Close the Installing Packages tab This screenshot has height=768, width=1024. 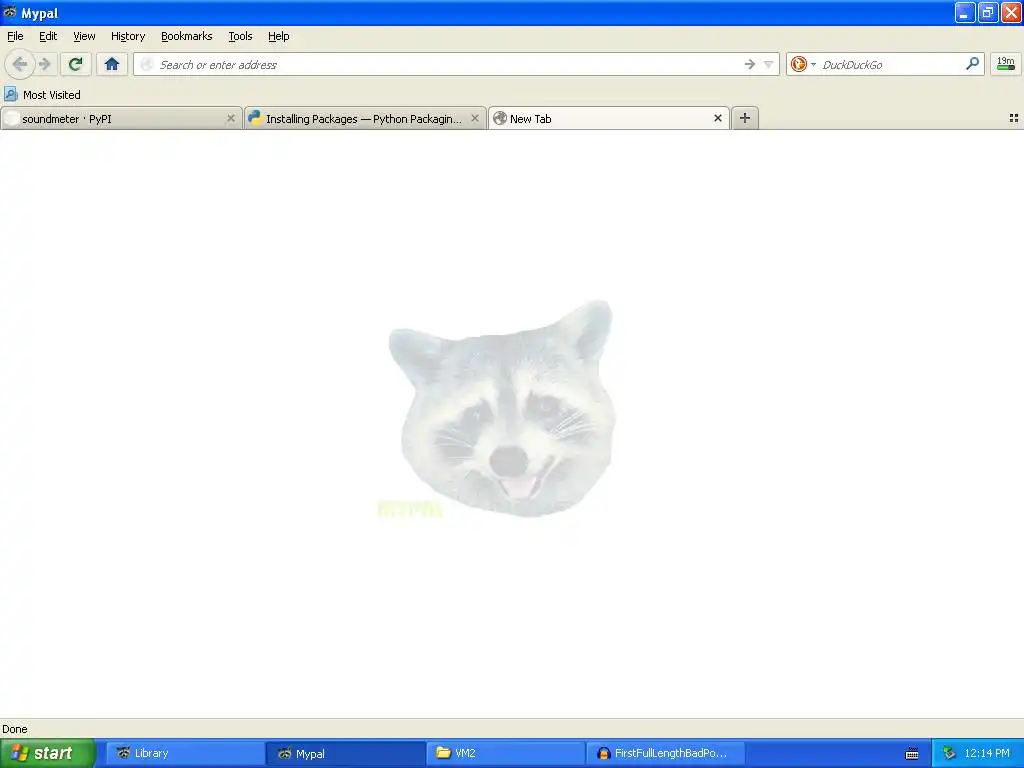pos(475,118)
